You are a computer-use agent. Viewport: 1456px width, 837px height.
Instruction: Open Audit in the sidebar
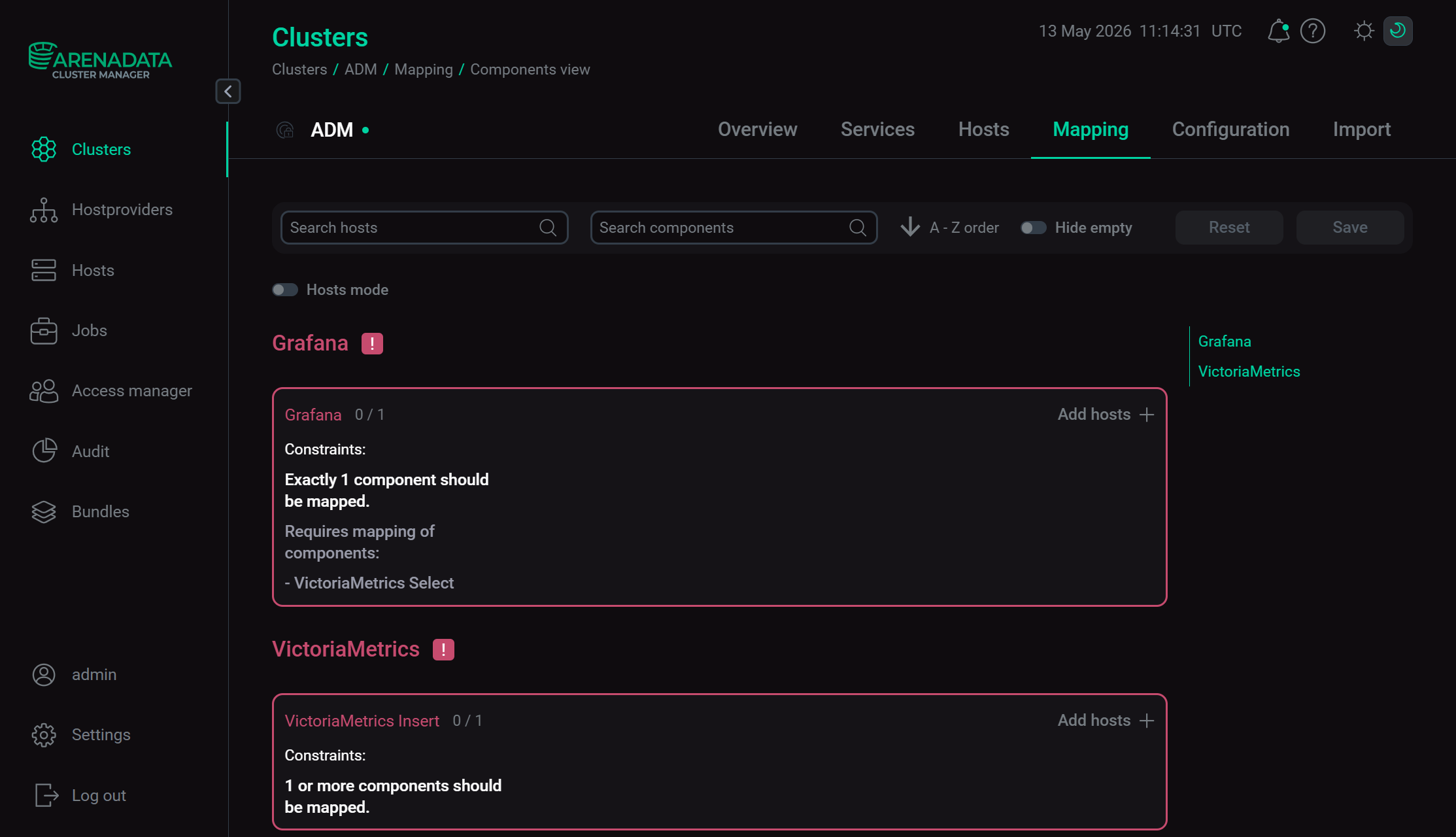tap(91, 452)
